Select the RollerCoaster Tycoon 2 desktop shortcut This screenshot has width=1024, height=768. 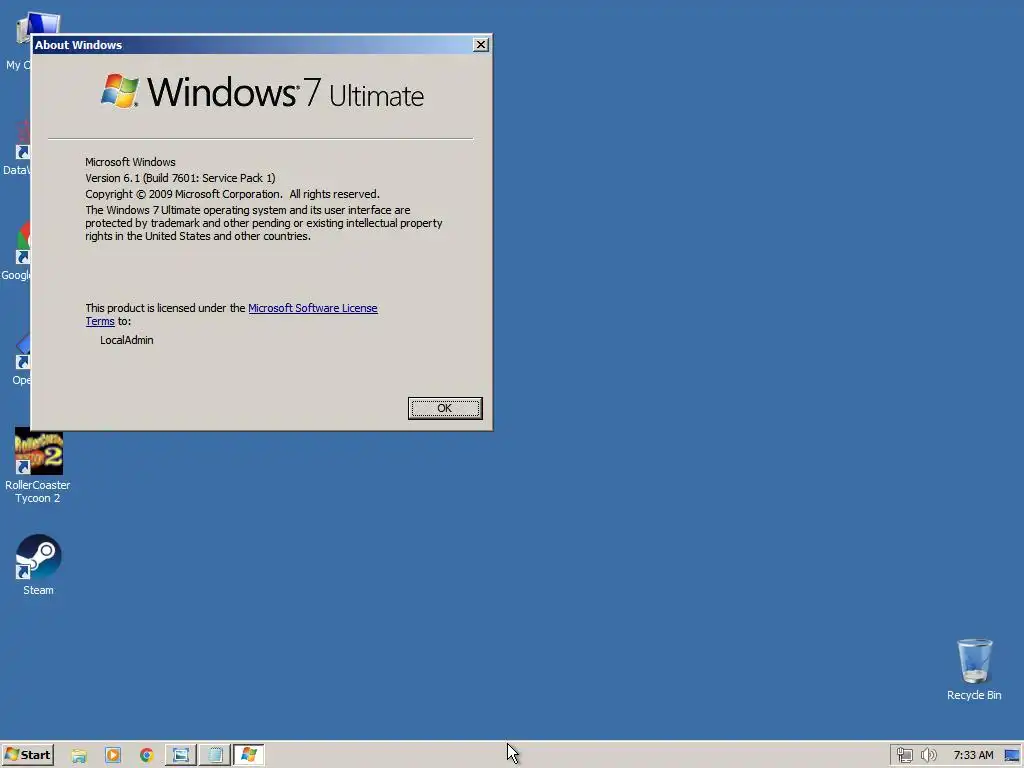(38, 465)
